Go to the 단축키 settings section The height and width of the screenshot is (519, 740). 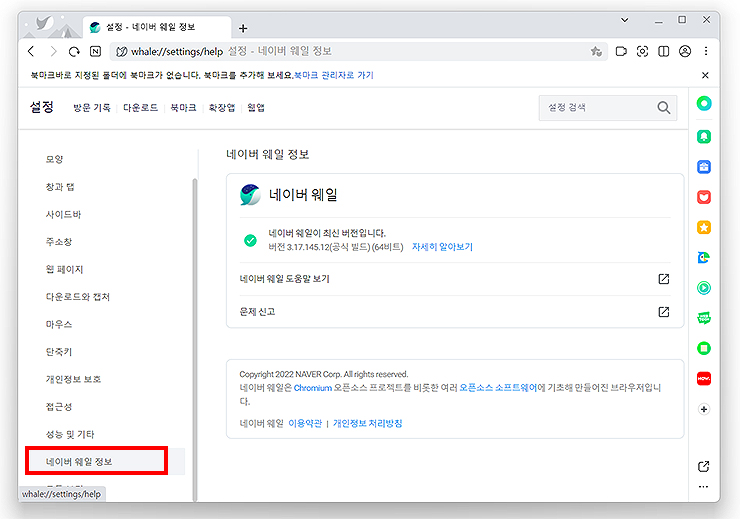[59, 352]
